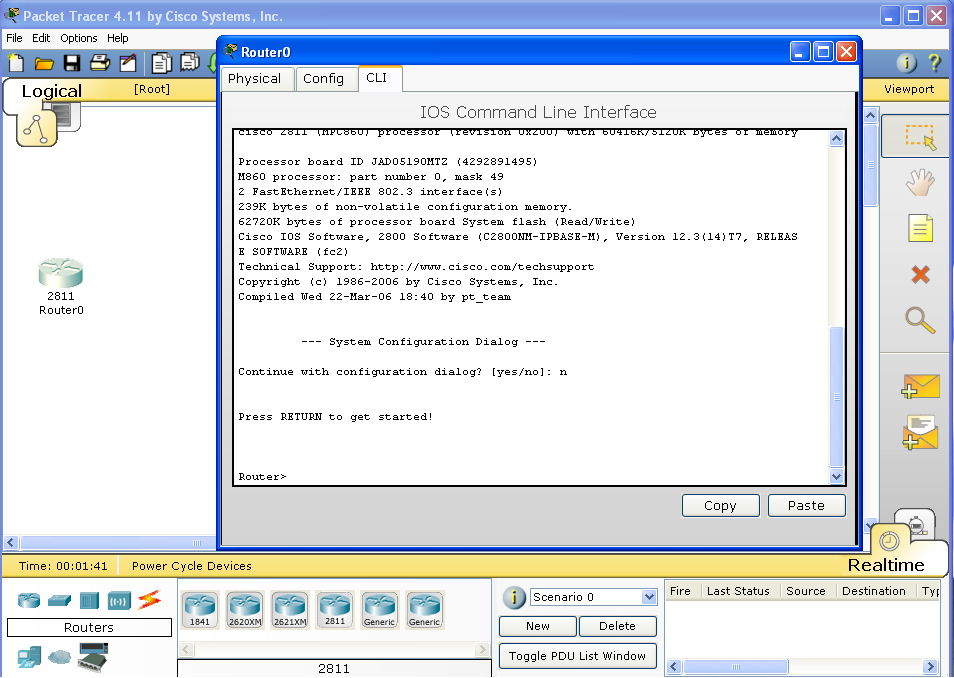Image resolution: width=954 pixels, height=678 pixels.
Task: Choose the Switches device category icon
Action: 59,600
